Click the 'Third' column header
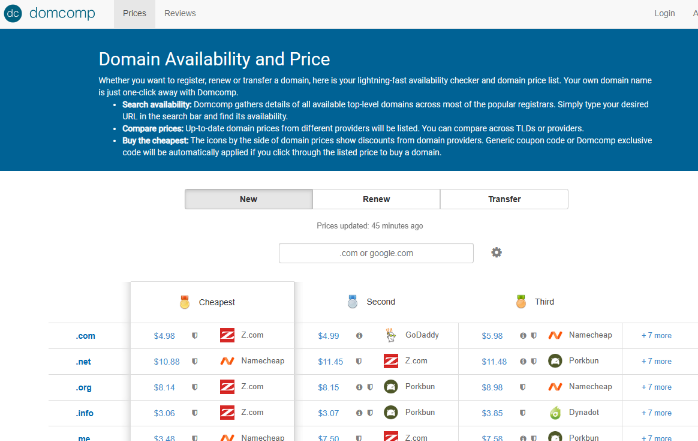Screen dimensions: 698x441 pyautogui.click(x=544, y=302)
